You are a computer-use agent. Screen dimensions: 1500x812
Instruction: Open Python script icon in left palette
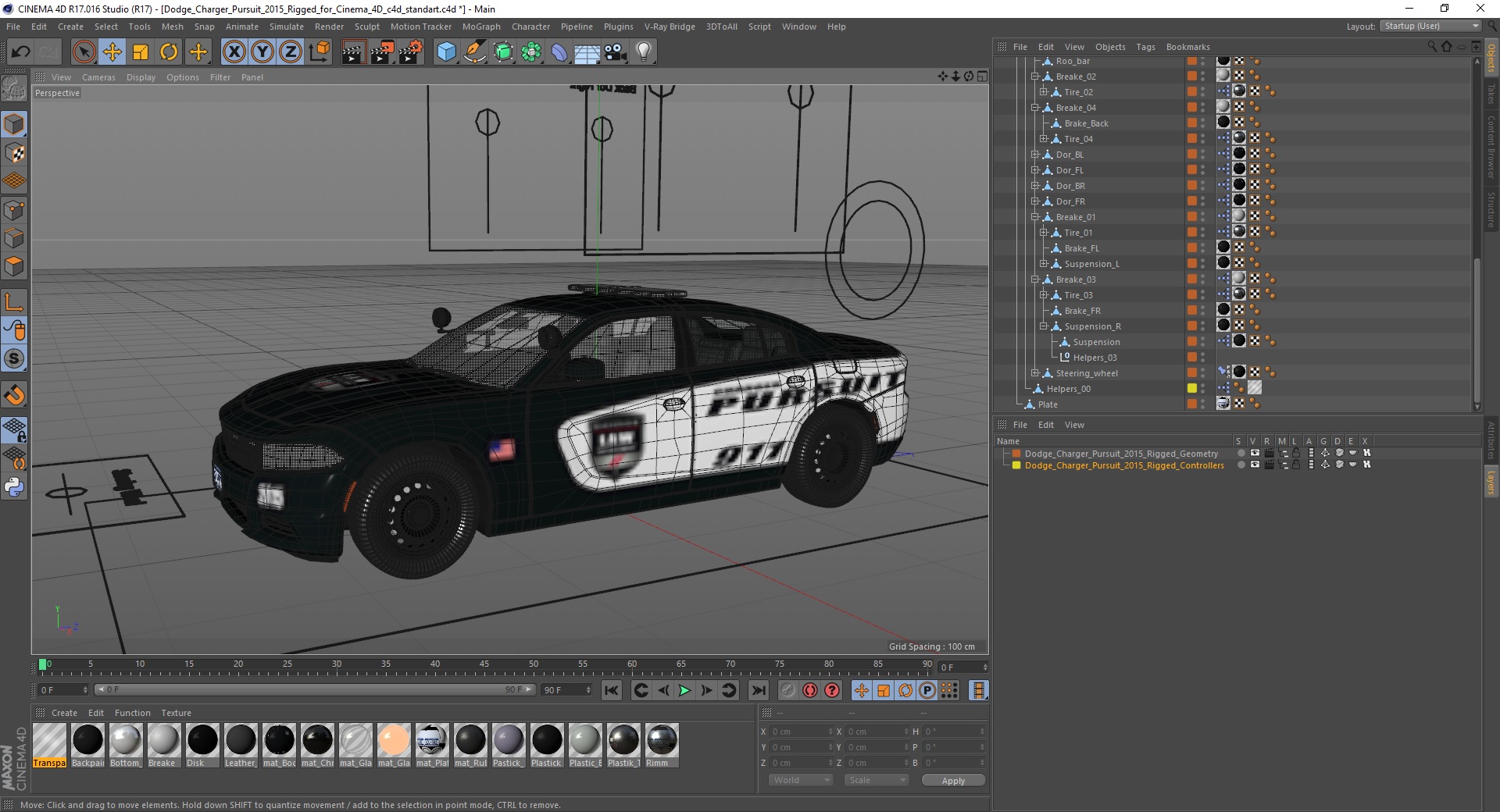pos(14,487)
